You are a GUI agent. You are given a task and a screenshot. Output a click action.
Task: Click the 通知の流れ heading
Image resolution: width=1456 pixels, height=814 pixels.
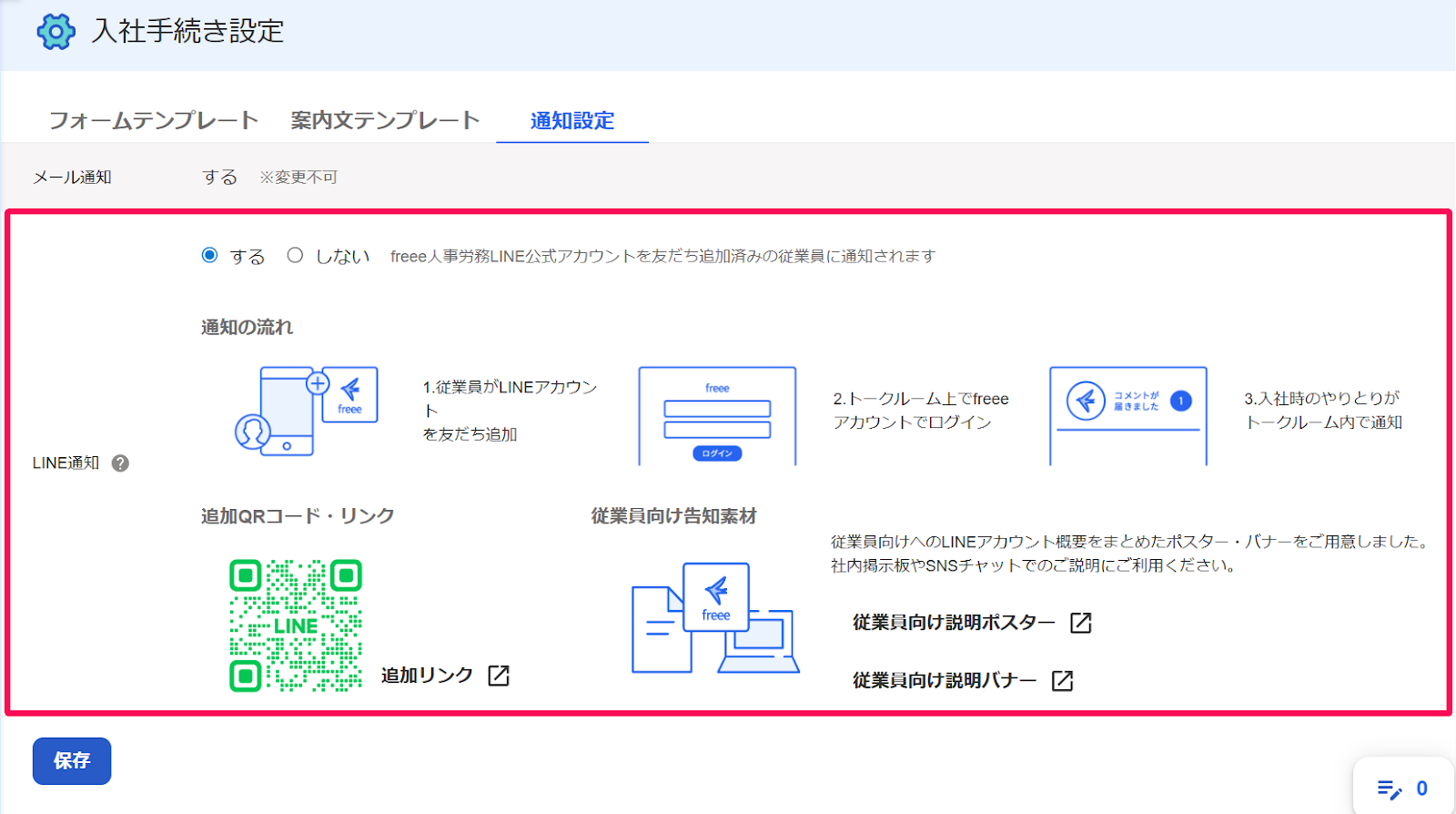248,327
